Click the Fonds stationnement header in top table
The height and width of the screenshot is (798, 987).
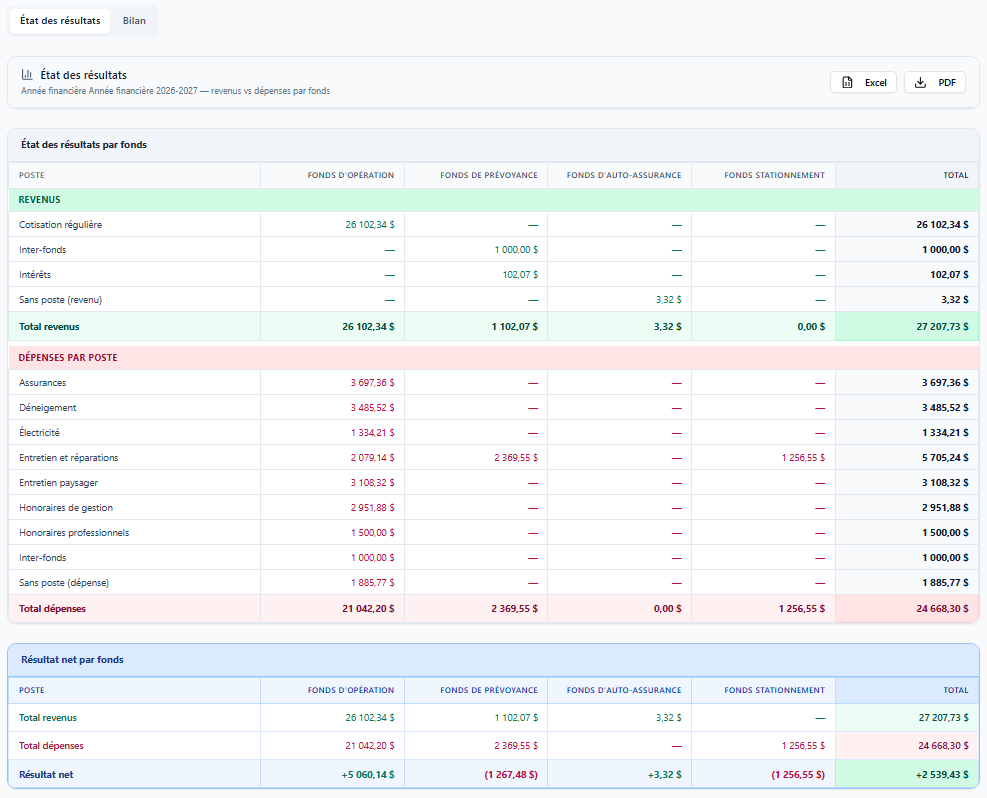coord(774,175)
